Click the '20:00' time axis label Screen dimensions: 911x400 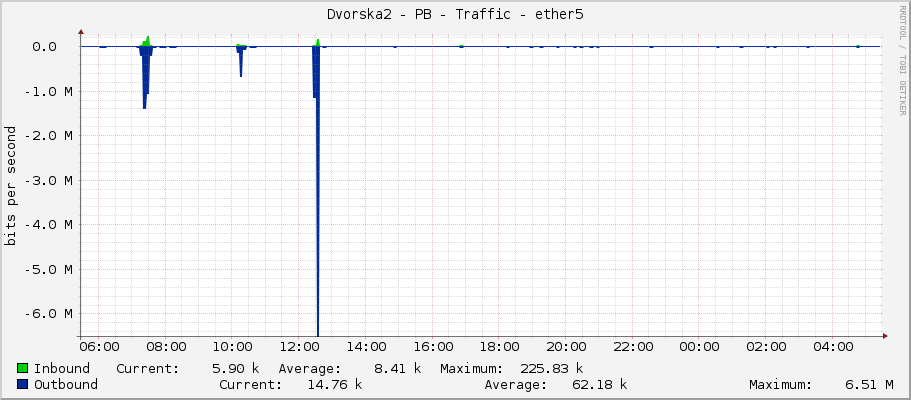point(566,347)
